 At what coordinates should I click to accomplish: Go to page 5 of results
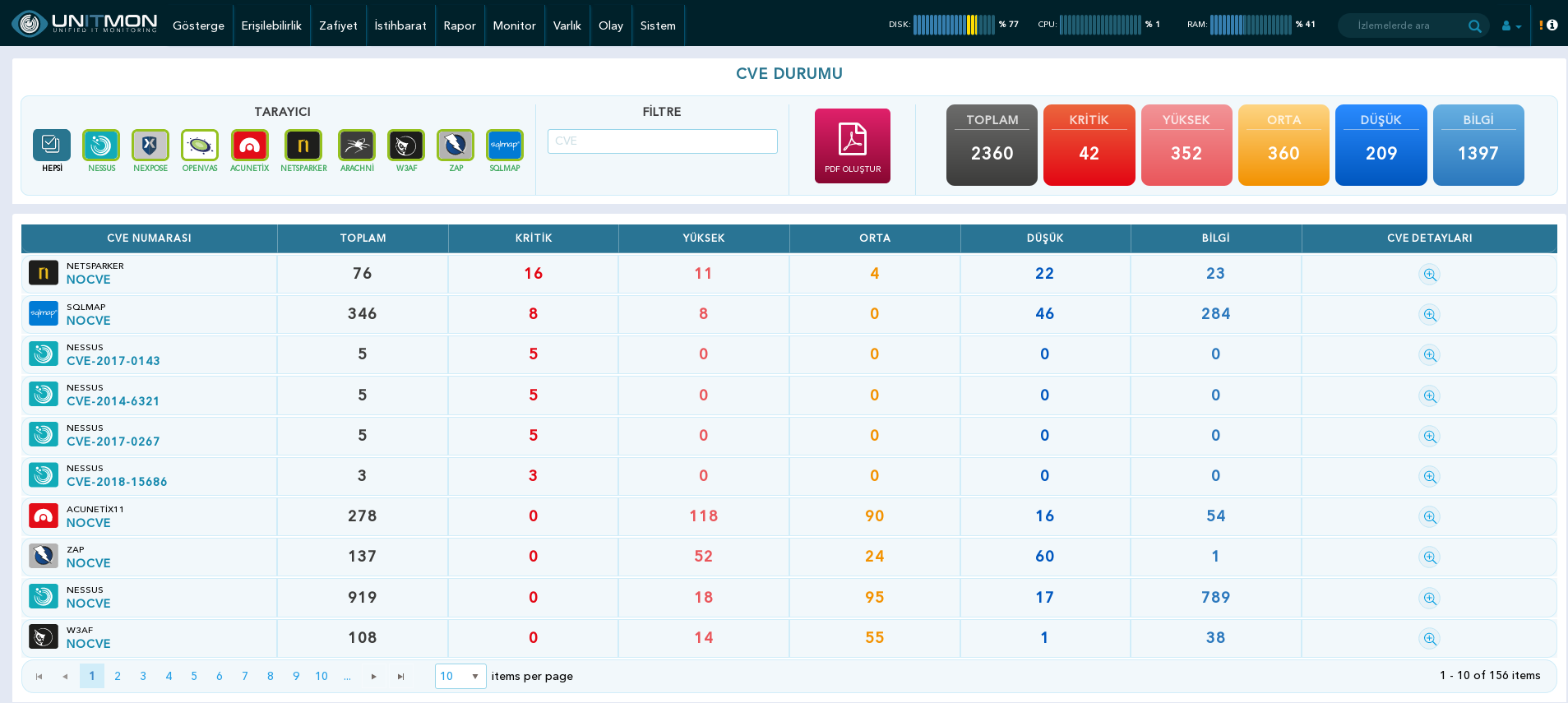(194, 676)
